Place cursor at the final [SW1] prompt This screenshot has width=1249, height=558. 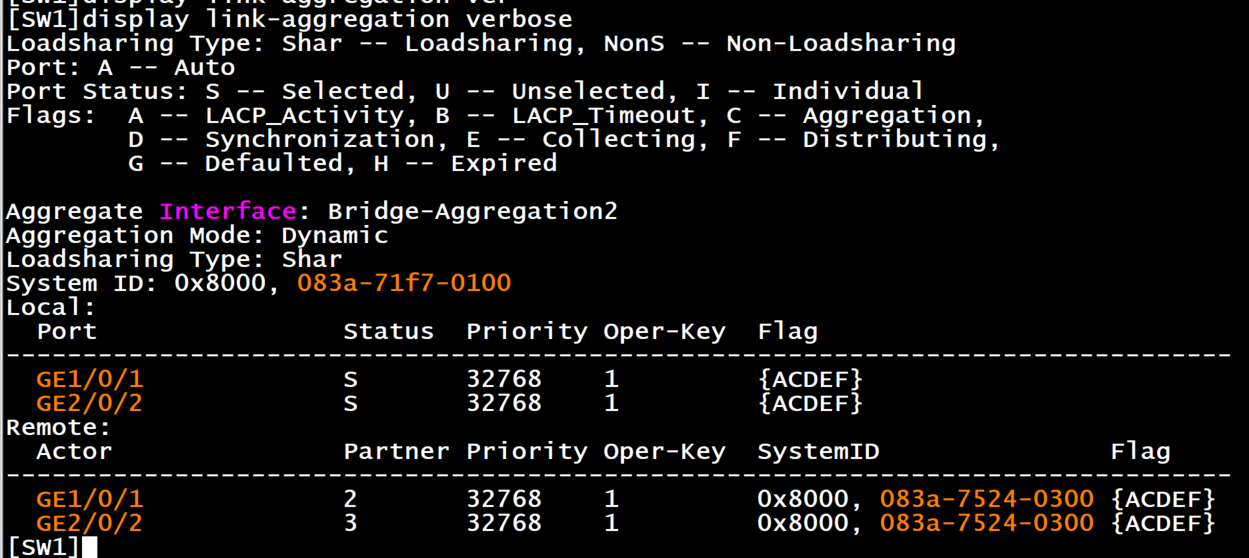[90, 546]
